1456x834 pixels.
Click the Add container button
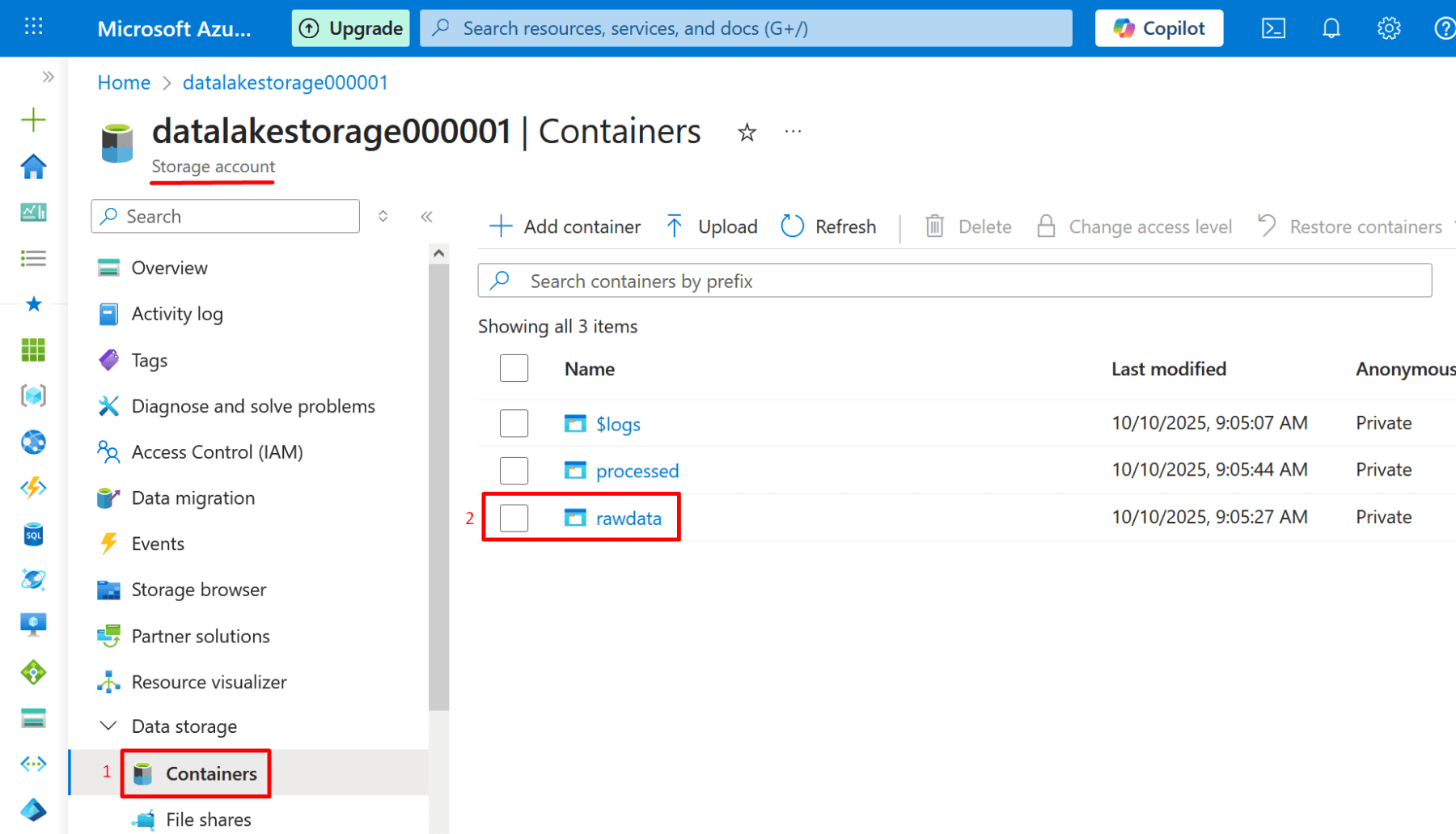[565, 226]
